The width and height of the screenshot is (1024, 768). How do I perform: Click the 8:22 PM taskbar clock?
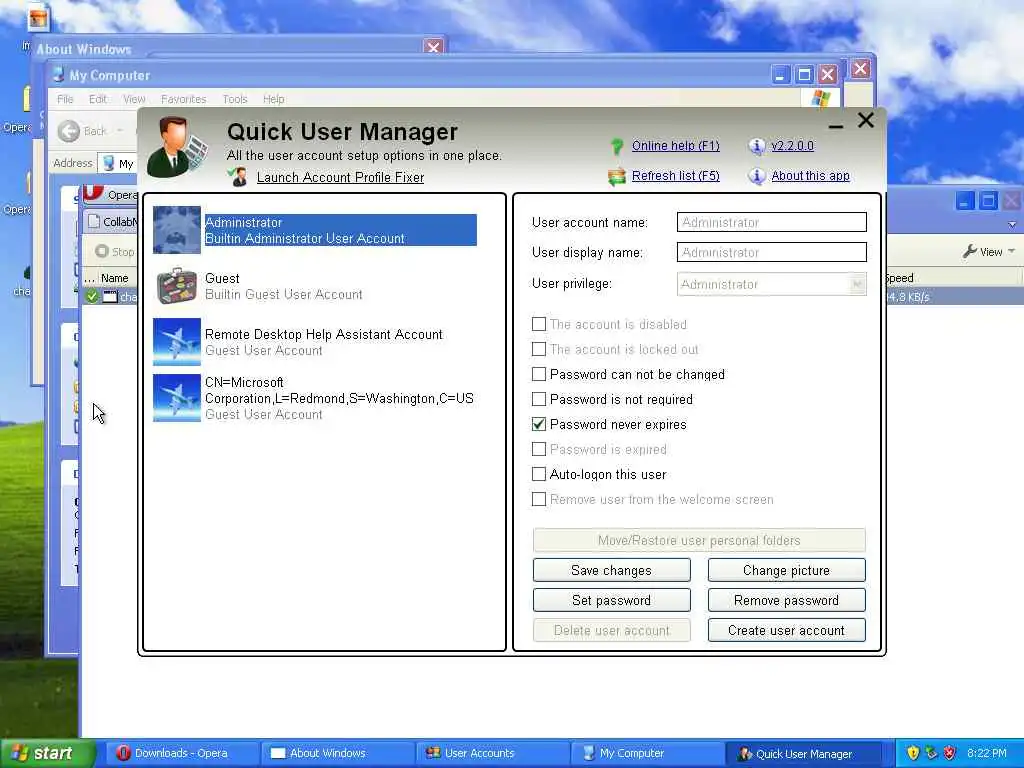click(986, 753)
